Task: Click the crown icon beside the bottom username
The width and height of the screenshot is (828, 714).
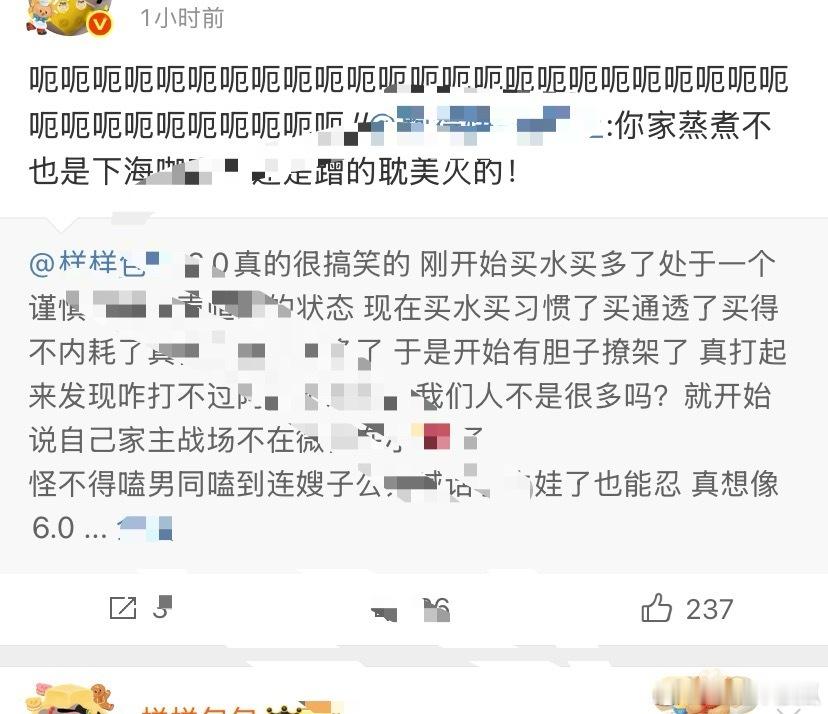Action: click(281, 708)
